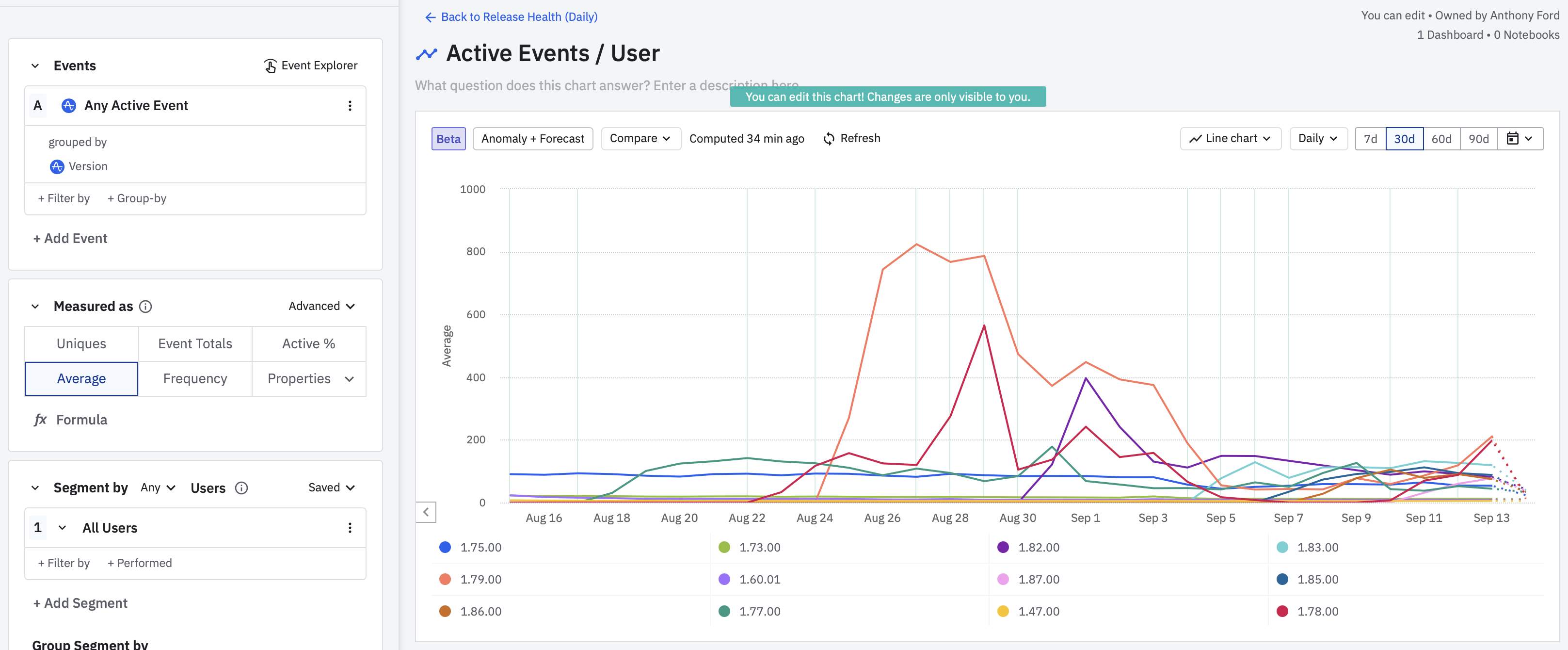Open the Daily interval dropdown
The height and width of the screenshot is (650, 1568).
pos(1317,139)
